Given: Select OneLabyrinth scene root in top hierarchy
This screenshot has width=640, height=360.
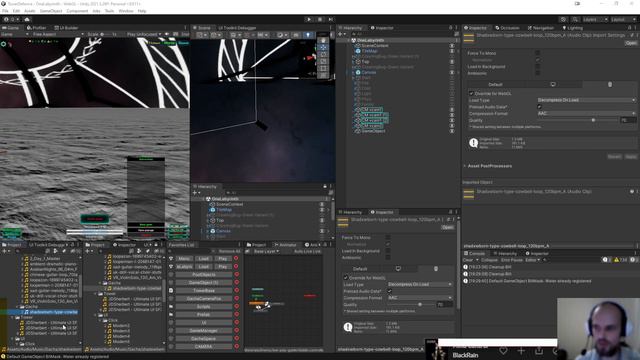Looking at the screenshot, I should 370,40.
